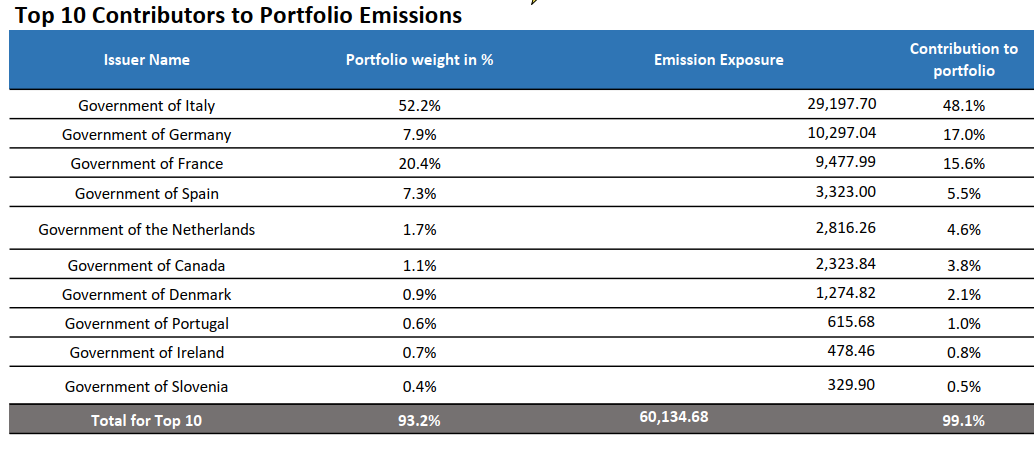Click the 17.0% contribution value for Germany

tap(963, 134)
